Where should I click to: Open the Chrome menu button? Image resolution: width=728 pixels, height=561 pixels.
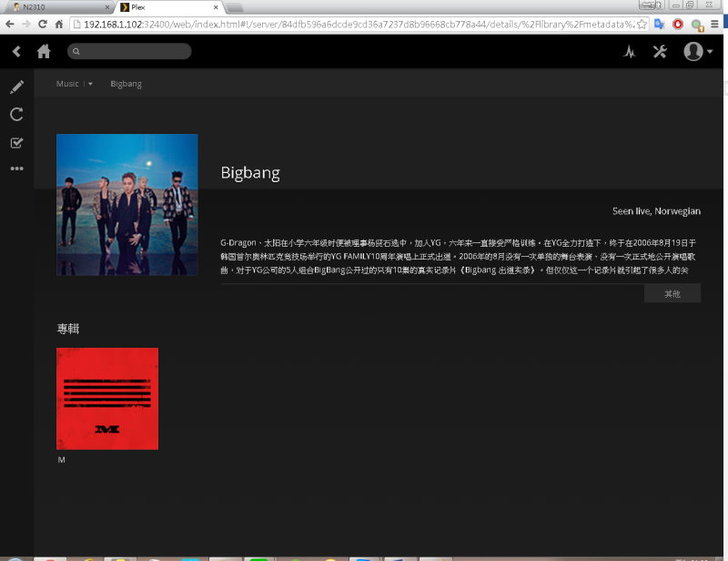[x=716, y=23]
